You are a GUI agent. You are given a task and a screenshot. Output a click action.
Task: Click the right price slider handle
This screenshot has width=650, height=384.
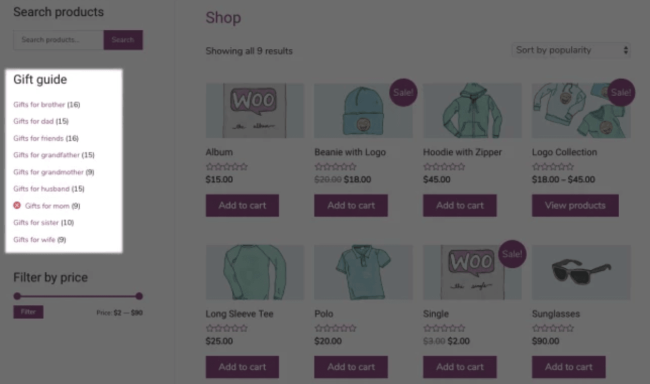(139, 296)
